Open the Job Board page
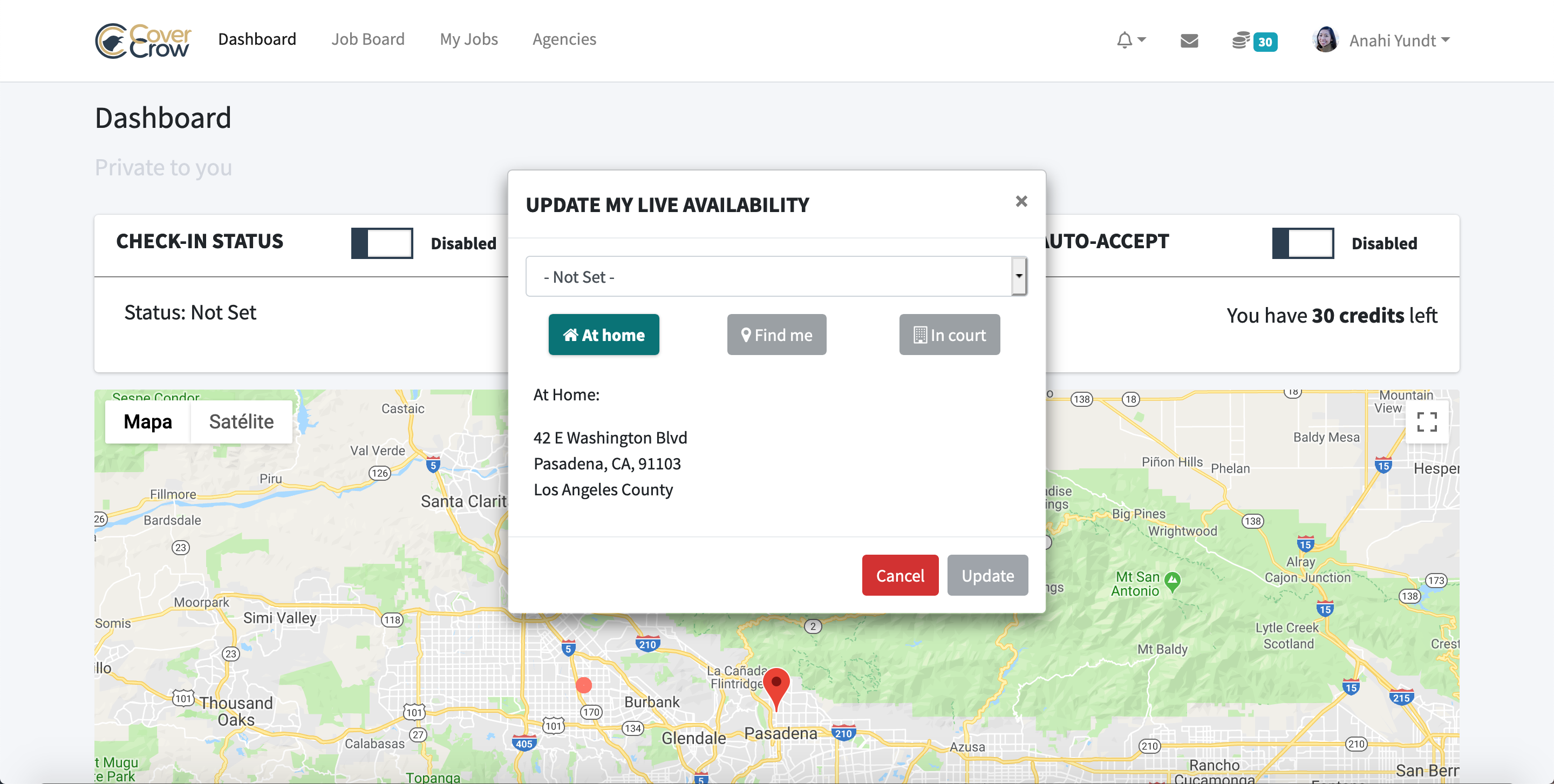 click(368, 39)
